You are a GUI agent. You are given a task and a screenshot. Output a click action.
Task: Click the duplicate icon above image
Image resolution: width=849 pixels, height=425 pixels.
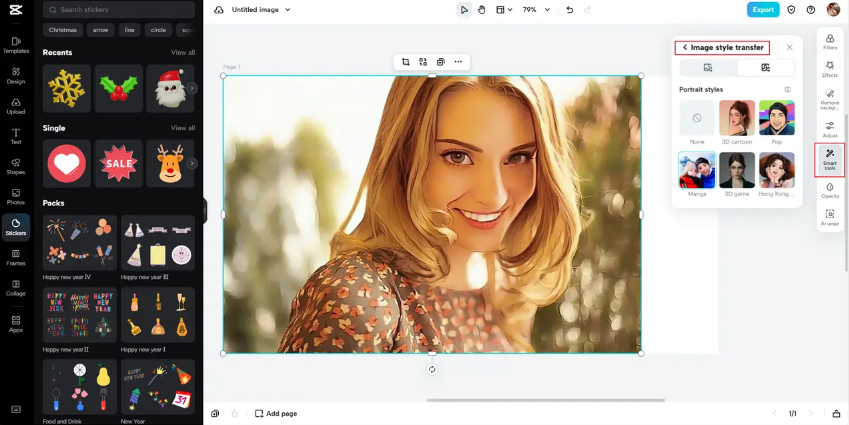coord(441,62)
